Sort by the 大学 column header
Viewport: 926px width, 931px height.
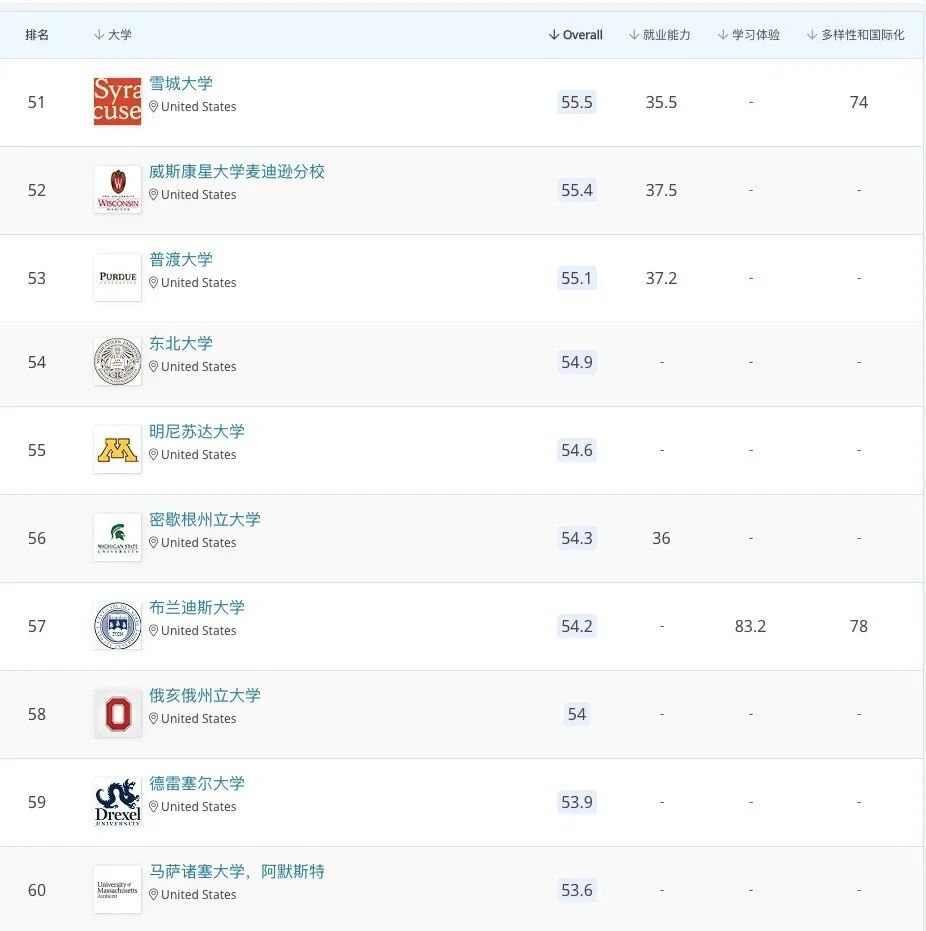(x=113, y=34)
